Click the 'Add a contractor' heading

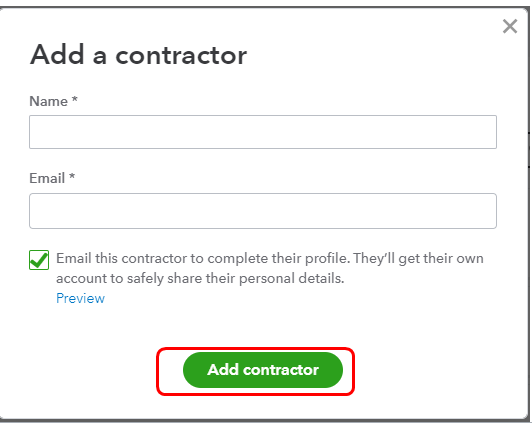pyautogui.click(x=138, y=55)
